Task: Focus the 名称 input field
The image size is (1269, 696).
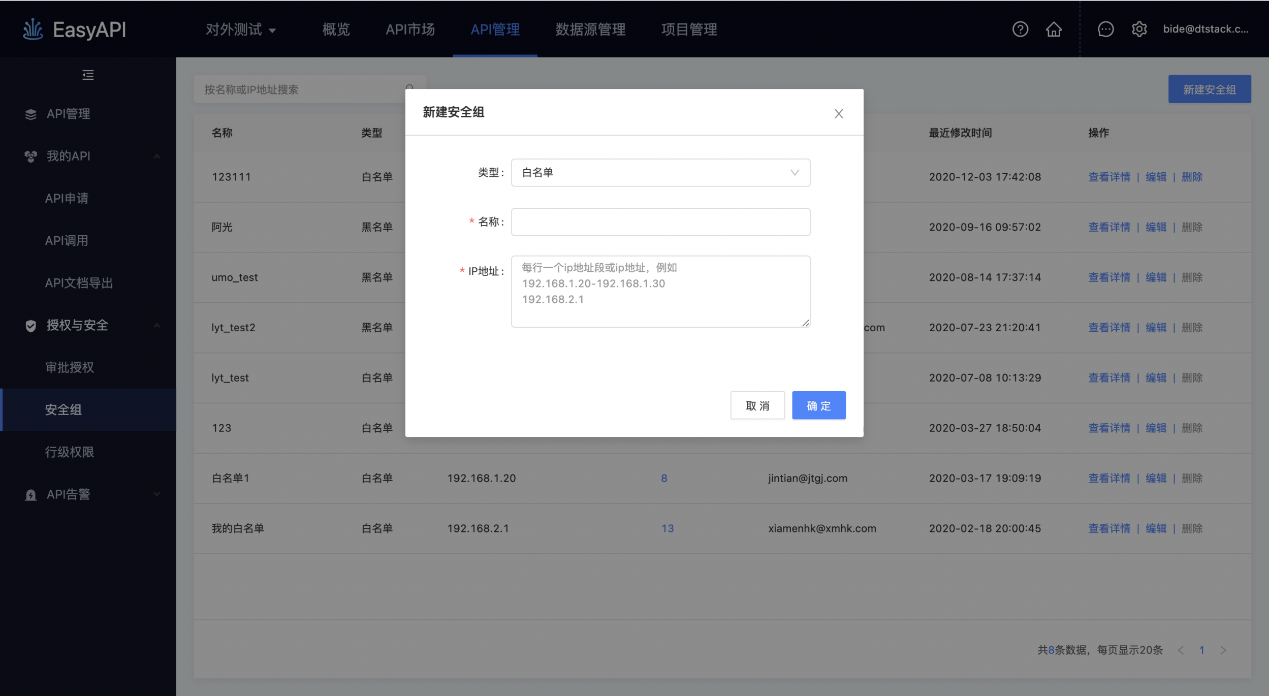Action: tap(660, 222)
